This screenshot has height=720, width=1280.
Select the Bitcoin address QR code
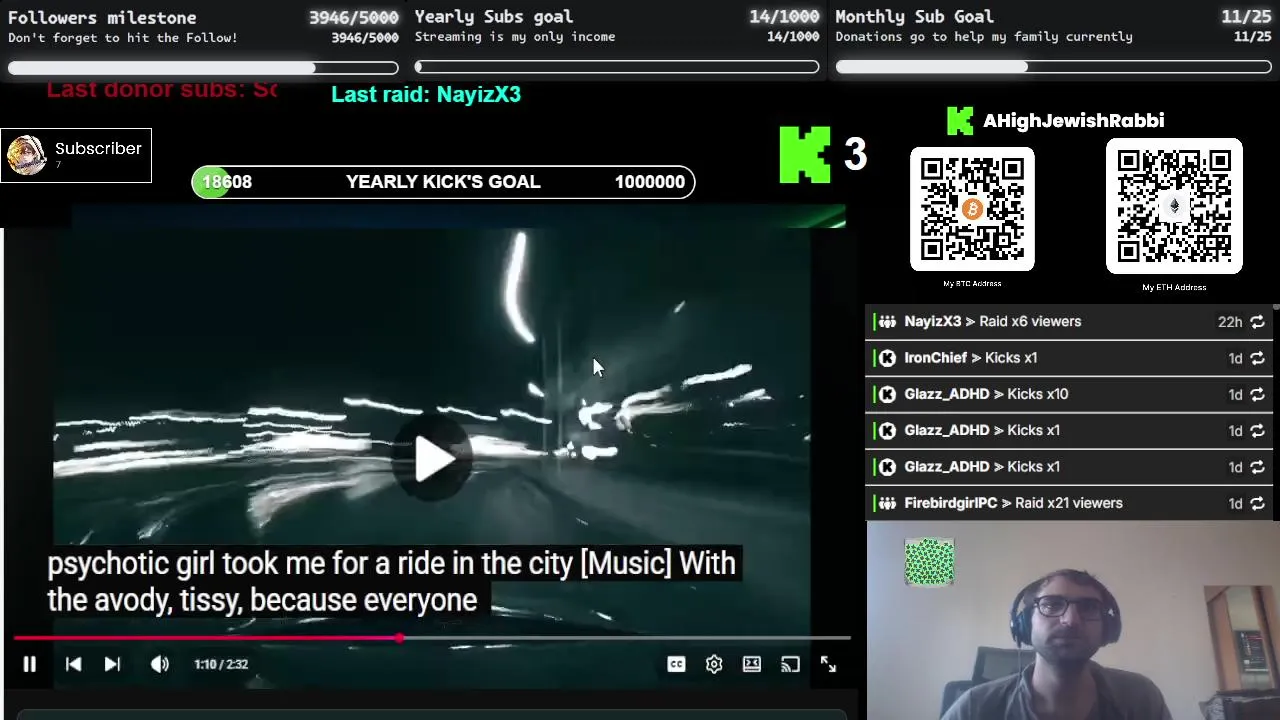pos(972,209)
